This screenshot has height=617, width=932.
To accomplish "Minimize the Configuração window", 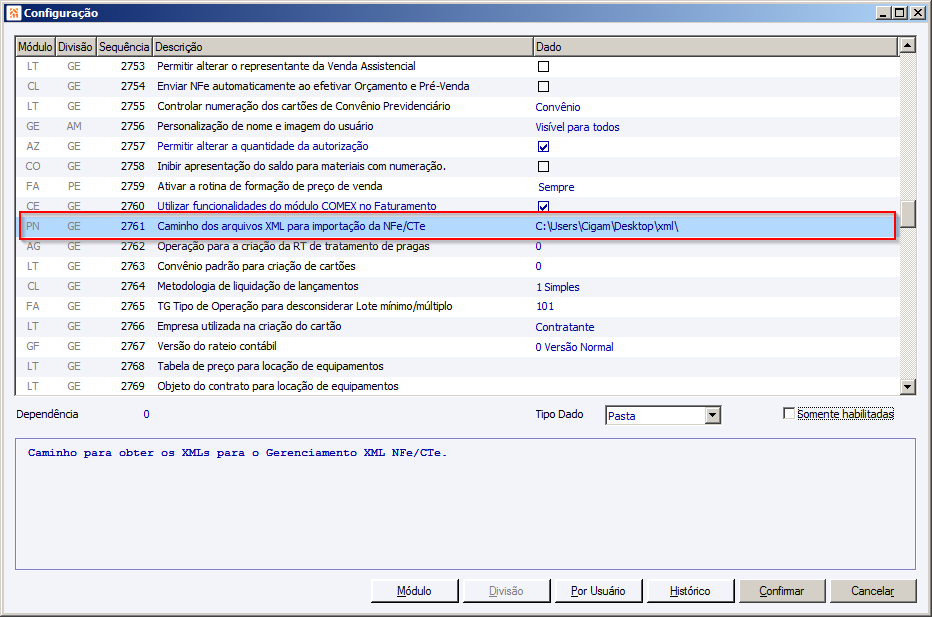I will (884, 12).
